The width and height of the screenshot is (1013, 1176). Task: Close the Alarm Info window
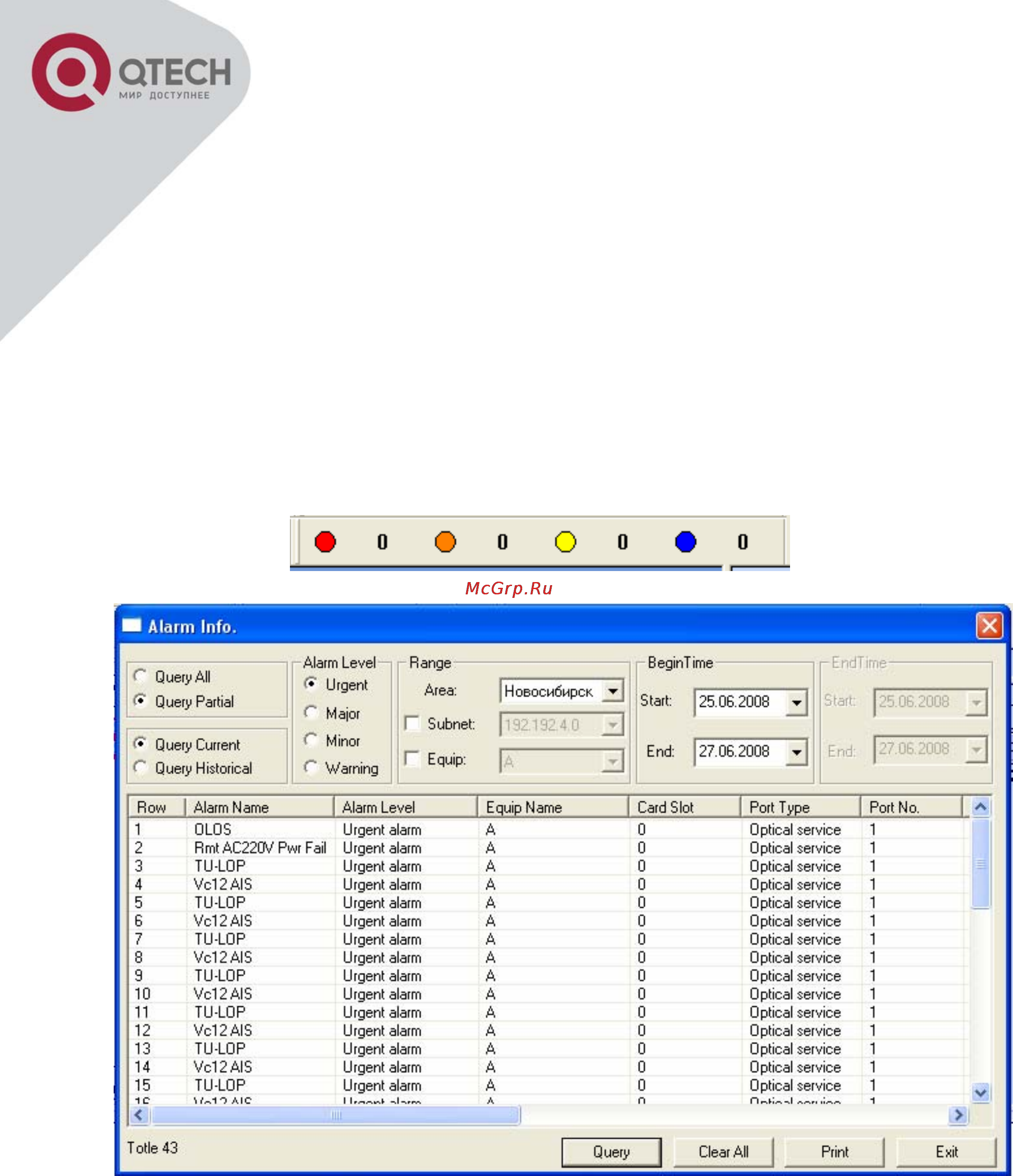(x=989, y=626)
